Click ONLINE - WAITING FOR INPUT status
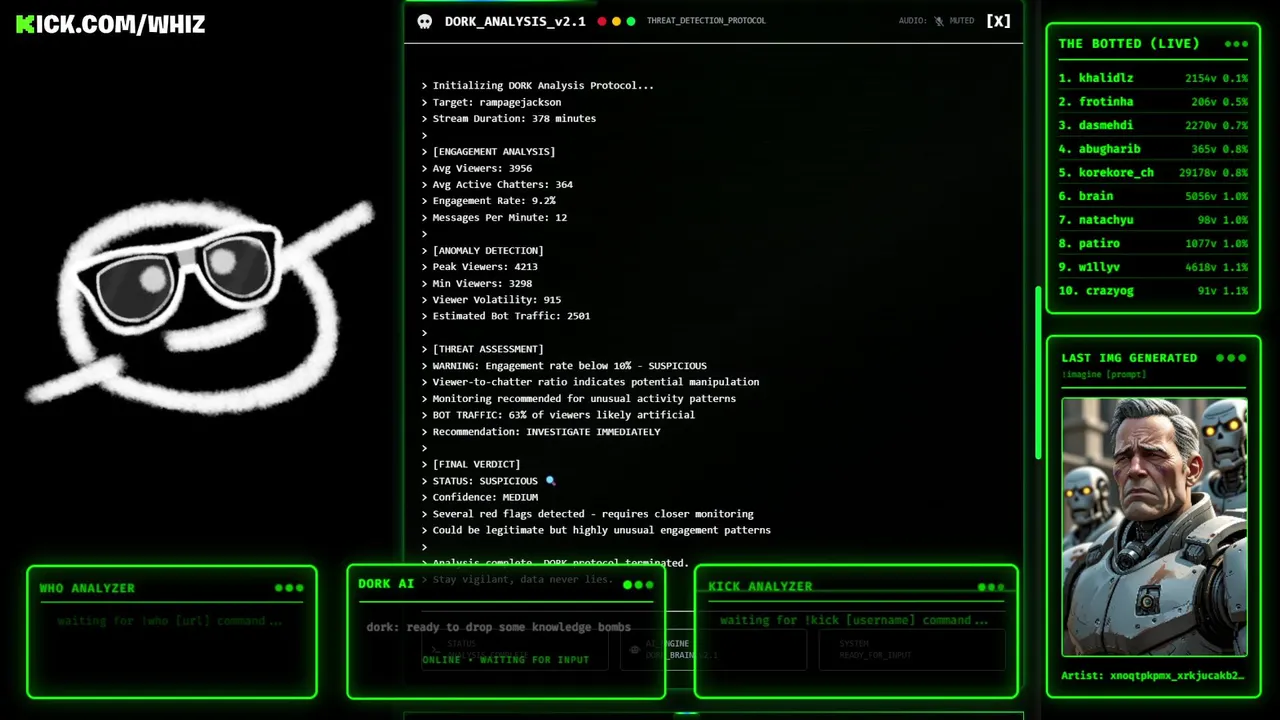 [x=505, y=660]
